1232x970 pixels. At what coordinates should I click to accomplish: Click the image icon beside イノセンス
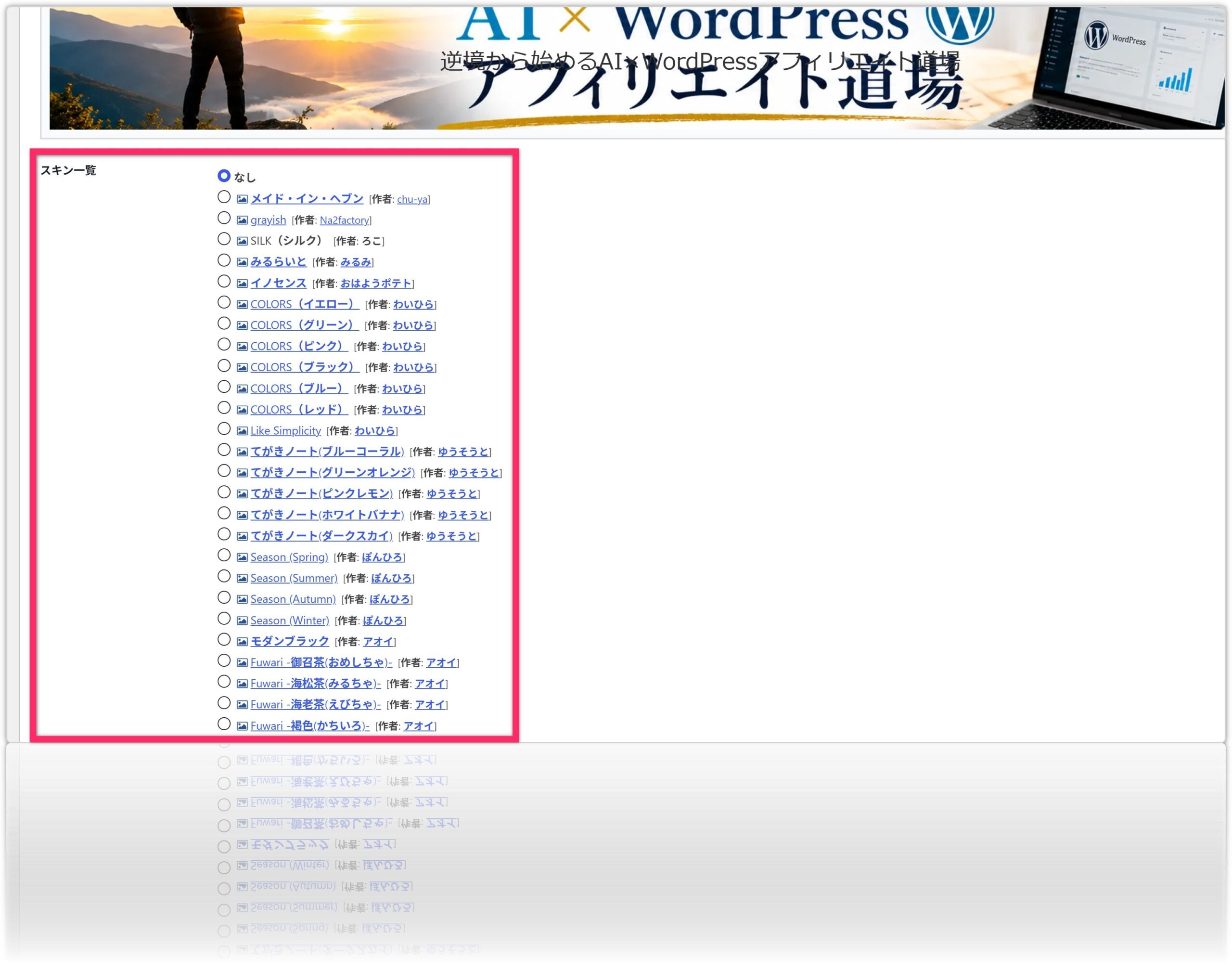point(242,284)
